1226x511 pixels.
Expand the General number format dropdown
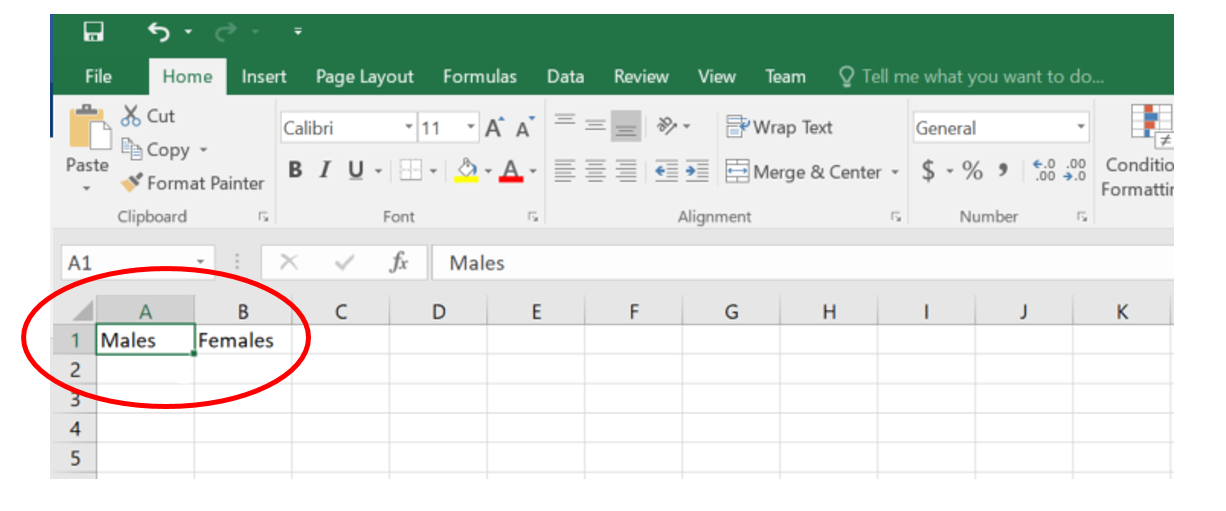[x=1080, y=128]
